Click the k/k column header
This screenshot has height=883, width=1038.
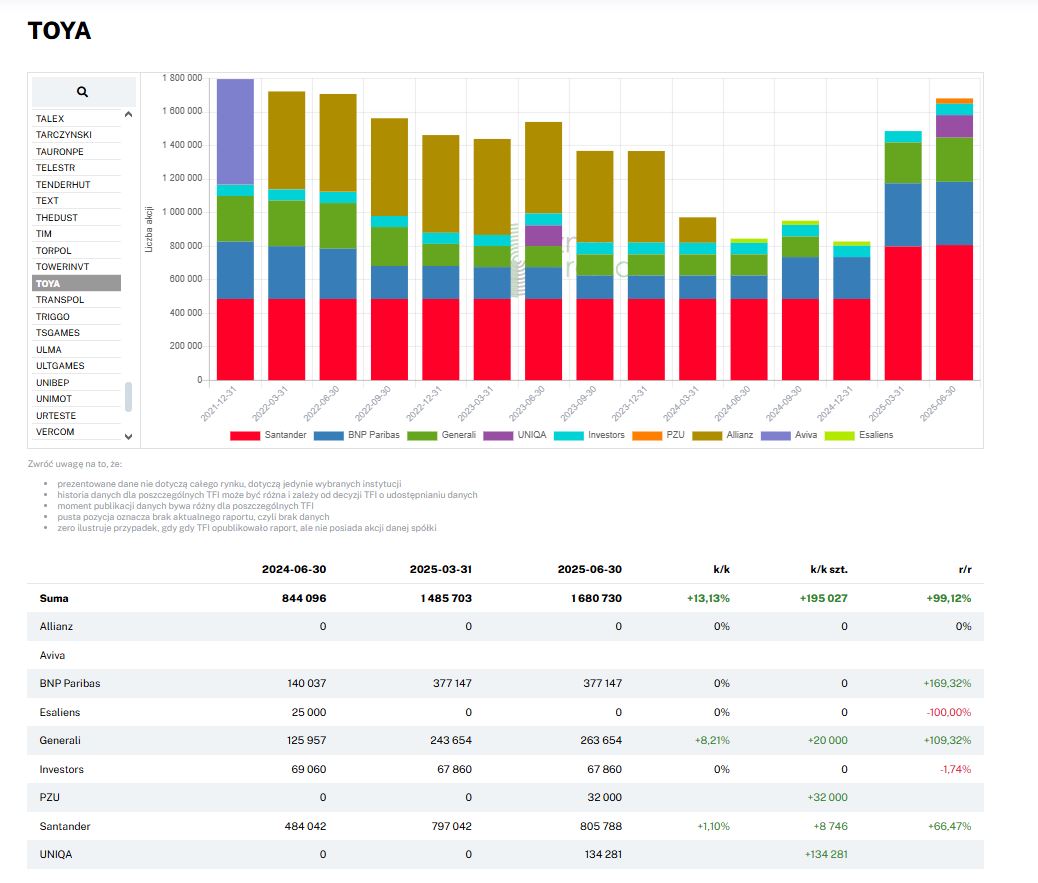722,569
